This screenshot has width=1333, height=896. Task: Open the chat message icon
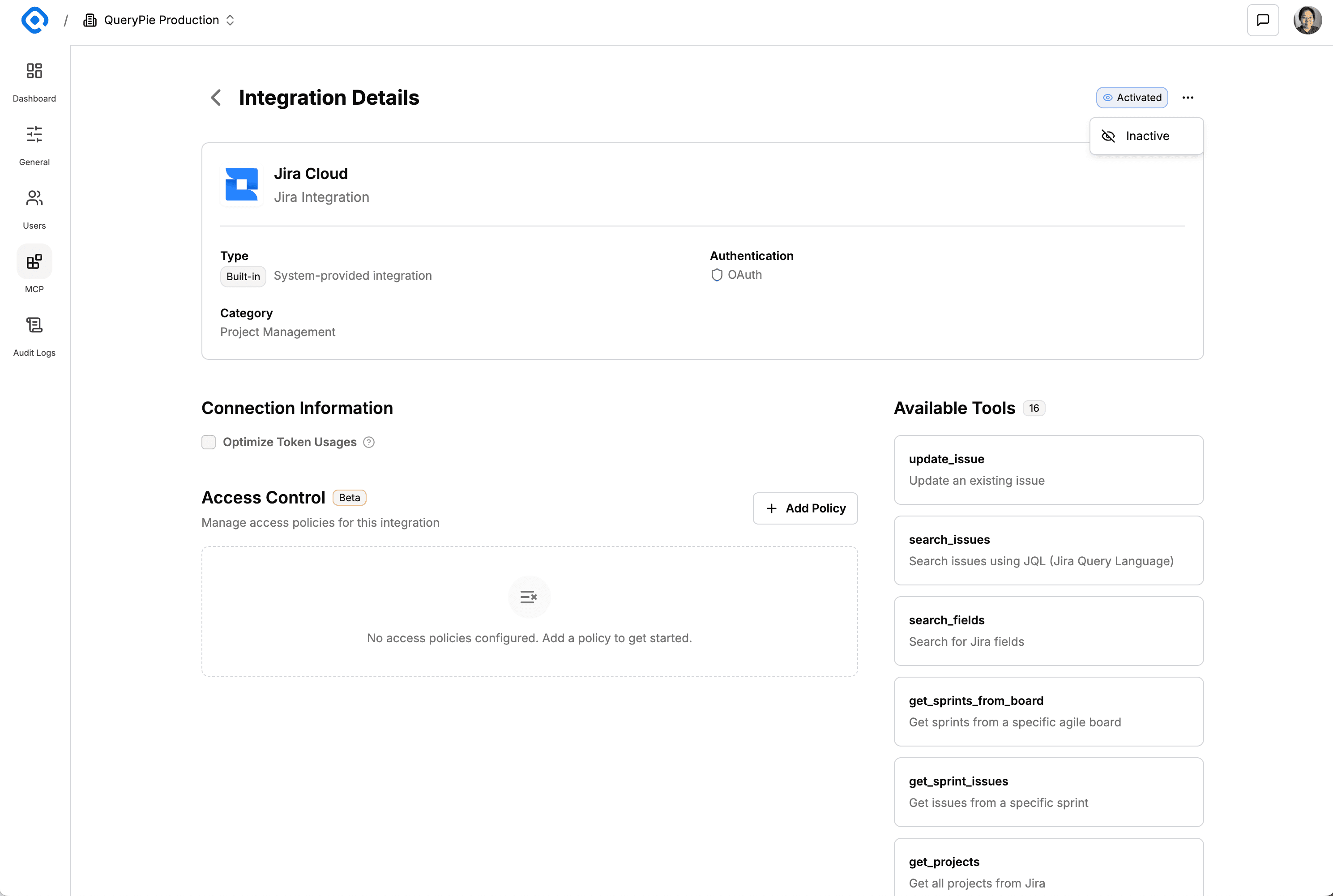coord(1263,21)
